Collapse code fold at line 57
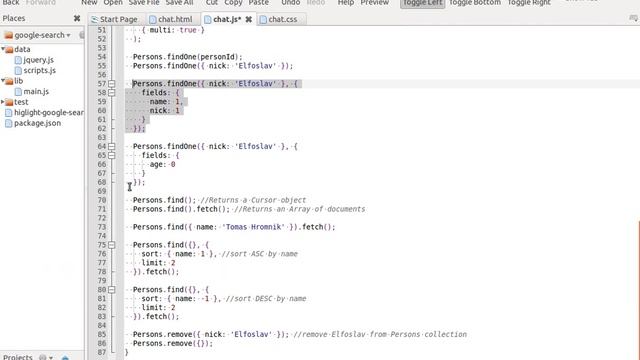The image size is (640, 360). [x=112, y=84]
